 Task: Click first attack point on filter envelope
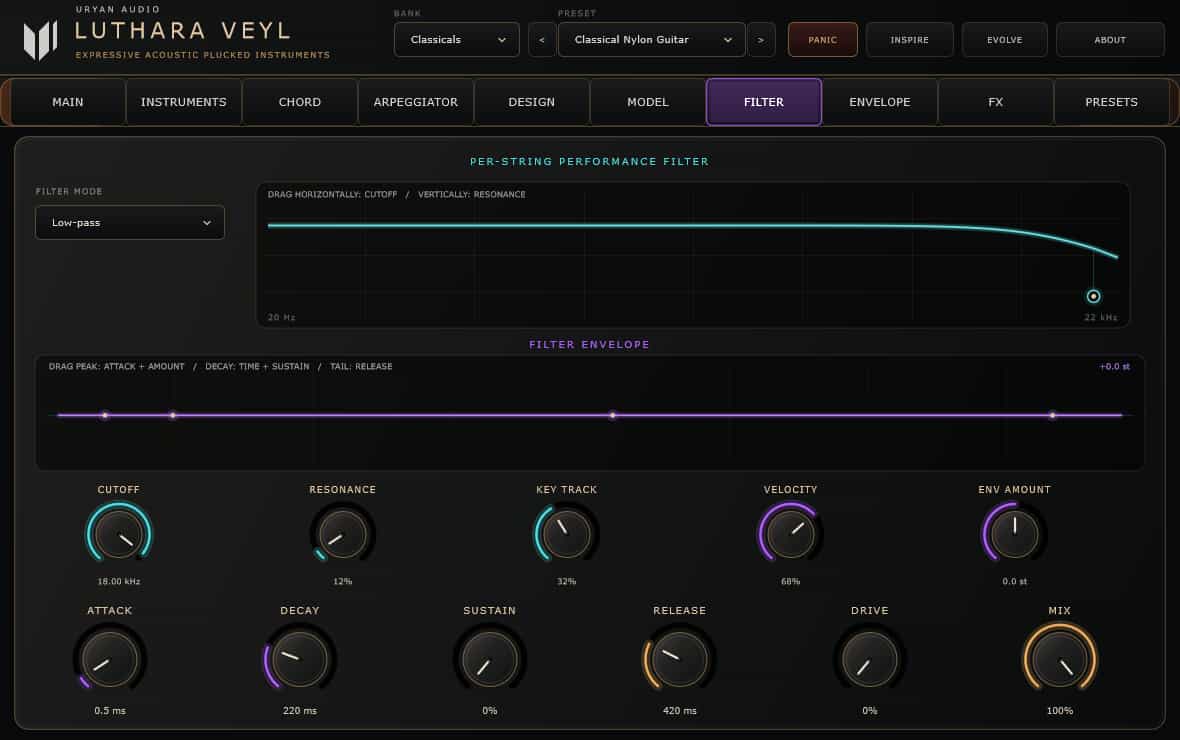(105, 416)
